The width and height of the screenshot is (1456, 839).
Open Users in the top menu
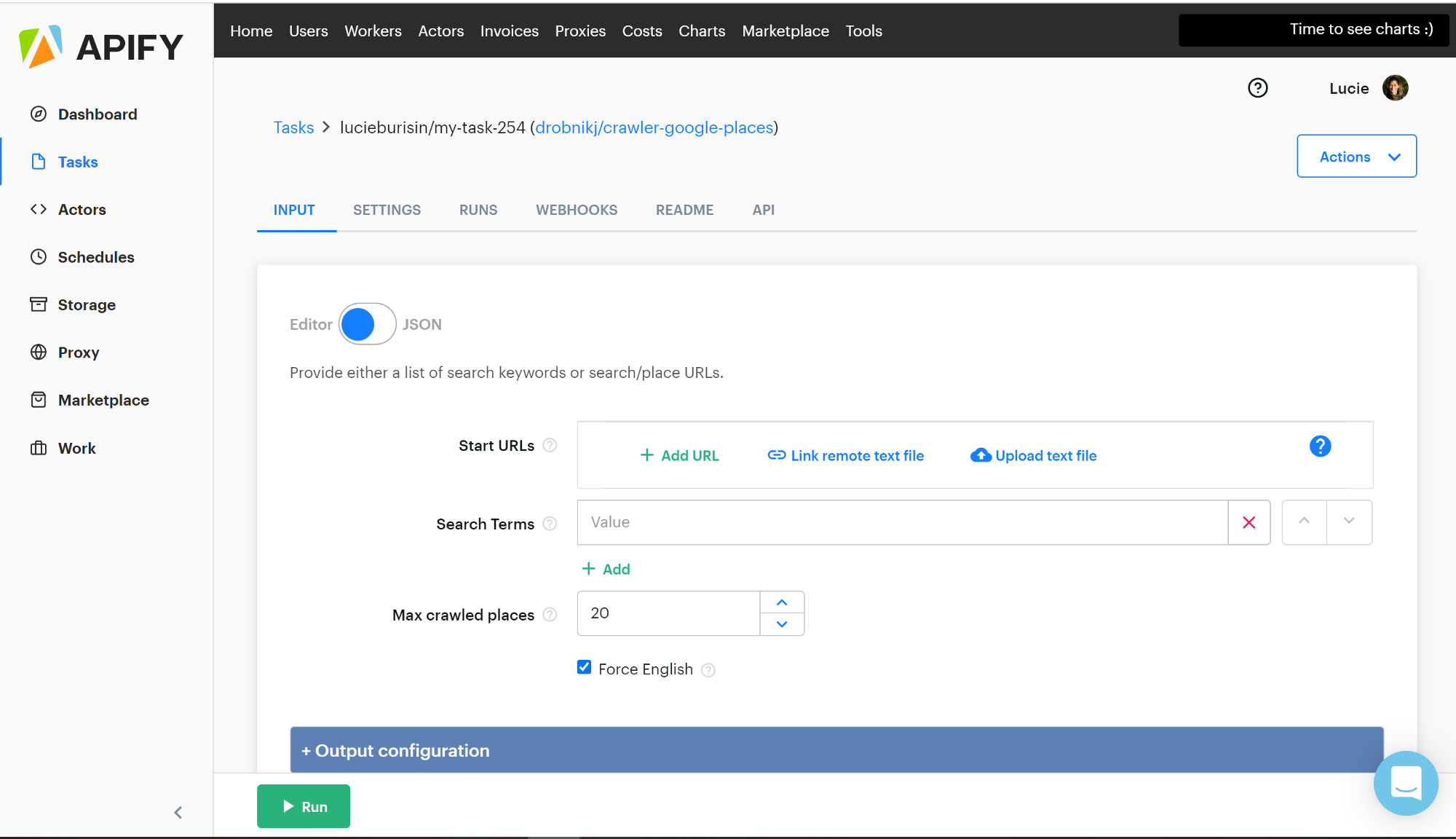[x=308, y=31]
